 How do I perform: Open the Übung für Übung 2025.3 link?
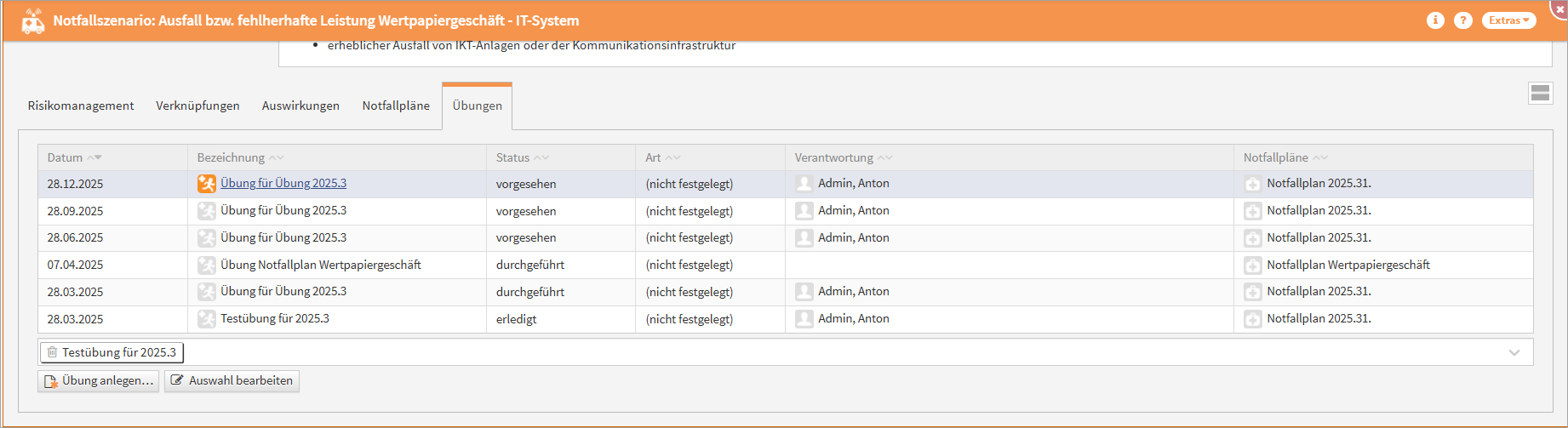pos(283,183)
